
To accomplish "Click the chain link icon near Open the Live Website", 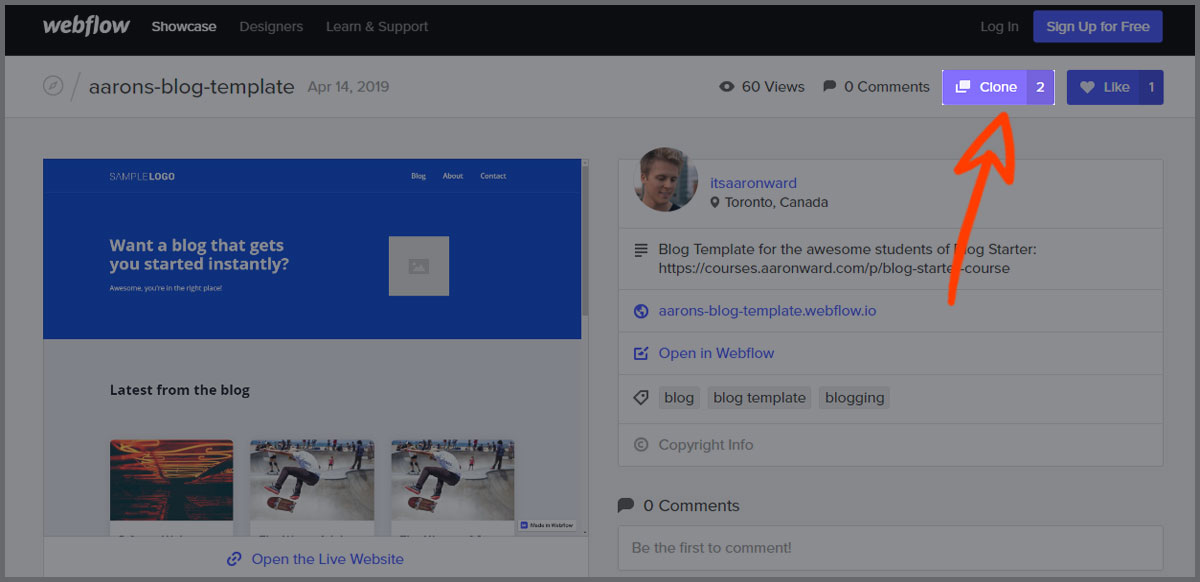I will [x=234, y=559].
